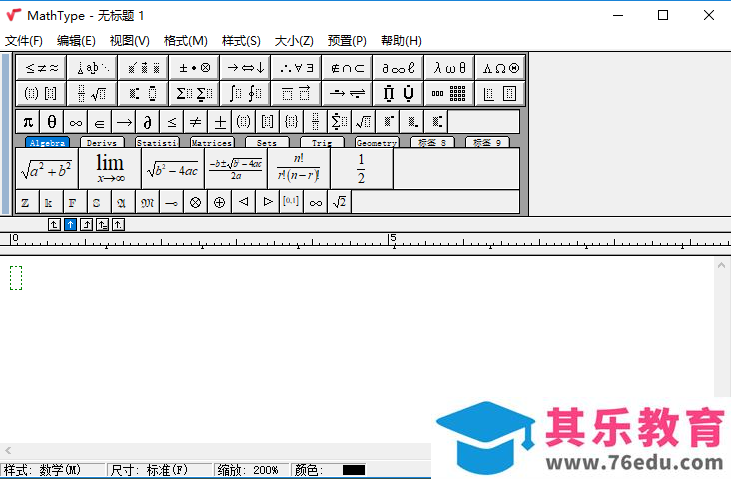The image size is (731, 479).
Task: Open the fraction and radical templates palette
Action: (92, 93)
